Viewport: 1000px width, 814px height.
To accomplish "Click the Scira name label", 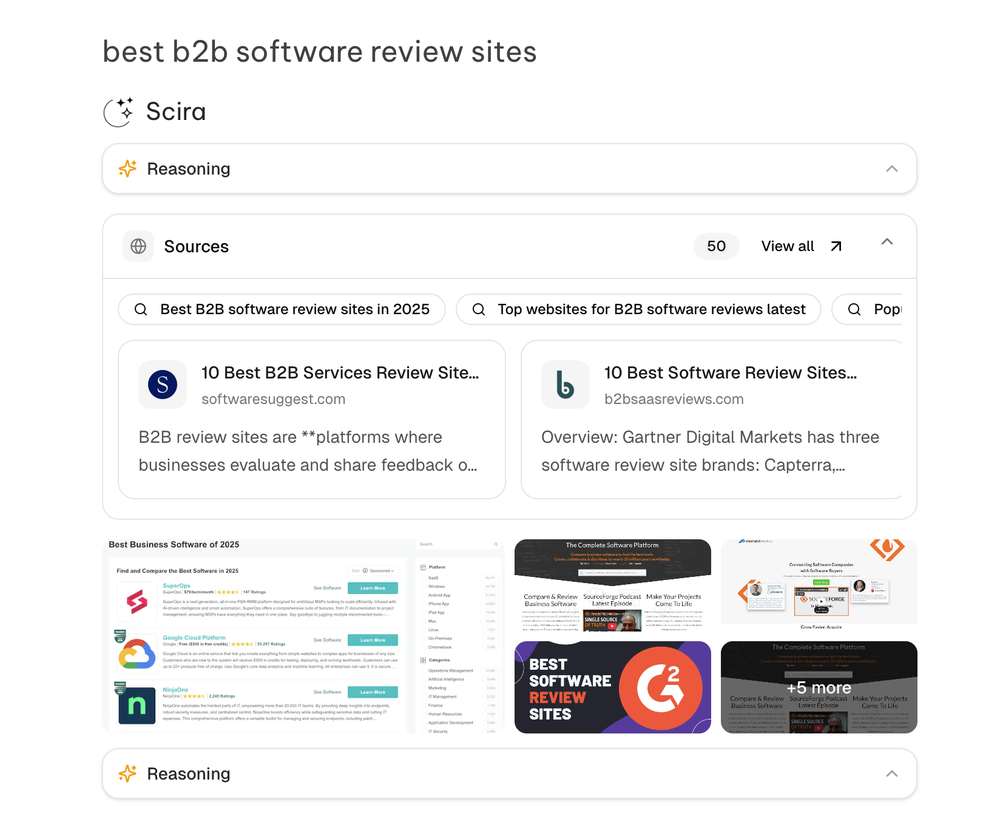I will tap(176, 112).
